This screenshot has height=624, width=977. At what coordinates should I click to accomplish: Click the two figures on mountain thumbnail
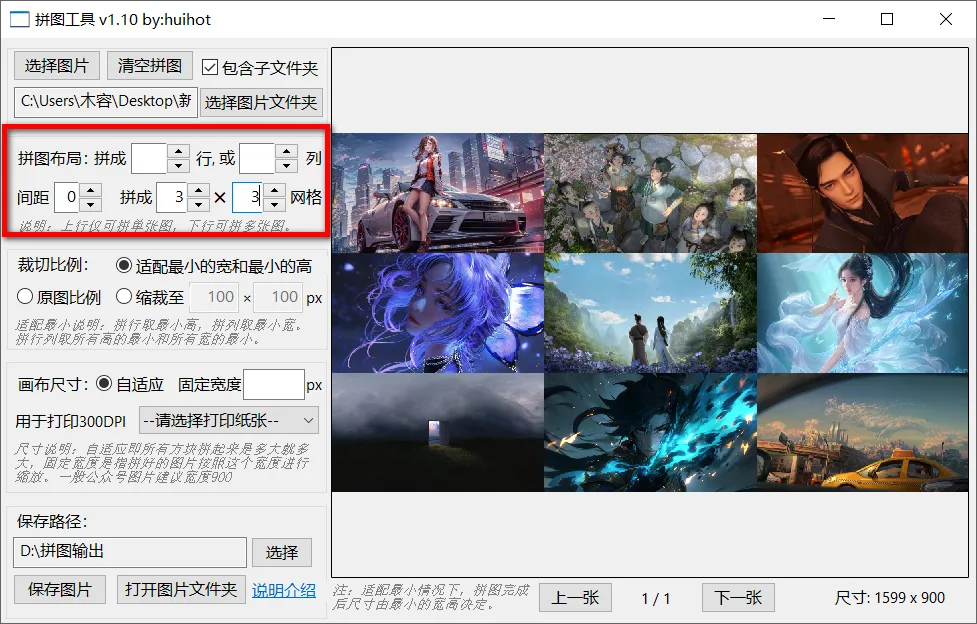pyautogui.click(x=651, y=312)
